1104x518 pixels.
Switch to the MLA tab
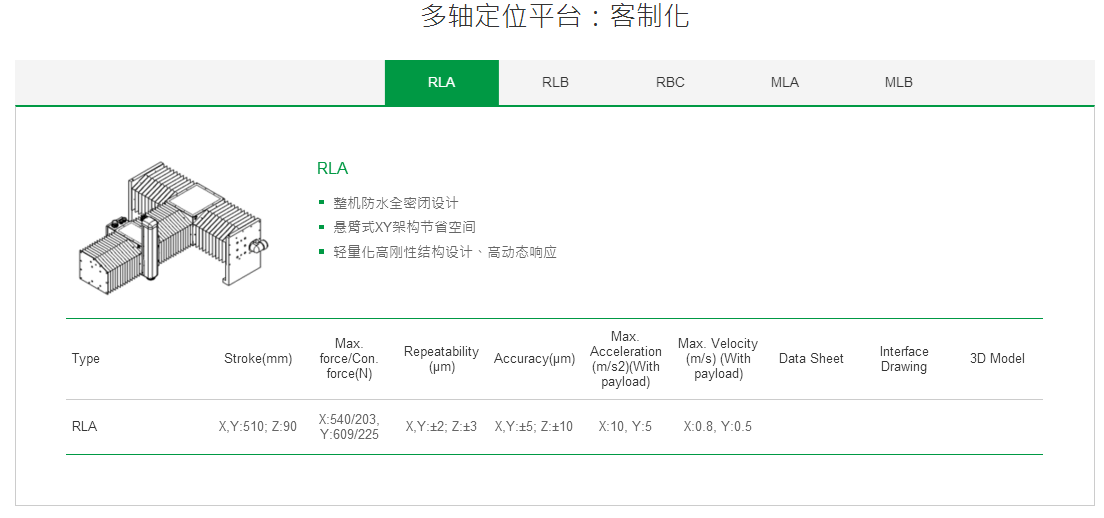784,82
